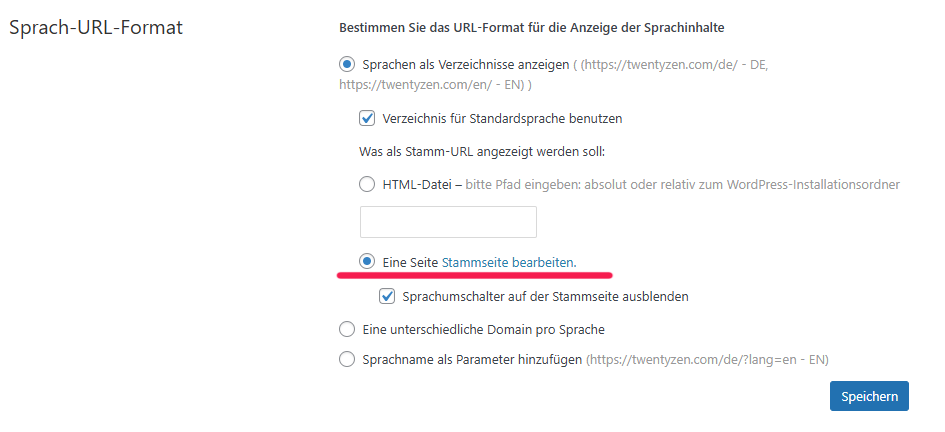
Task: Select 'Sprachname als Parameter hinzufügen' radio button
Action: coord(347,359)
